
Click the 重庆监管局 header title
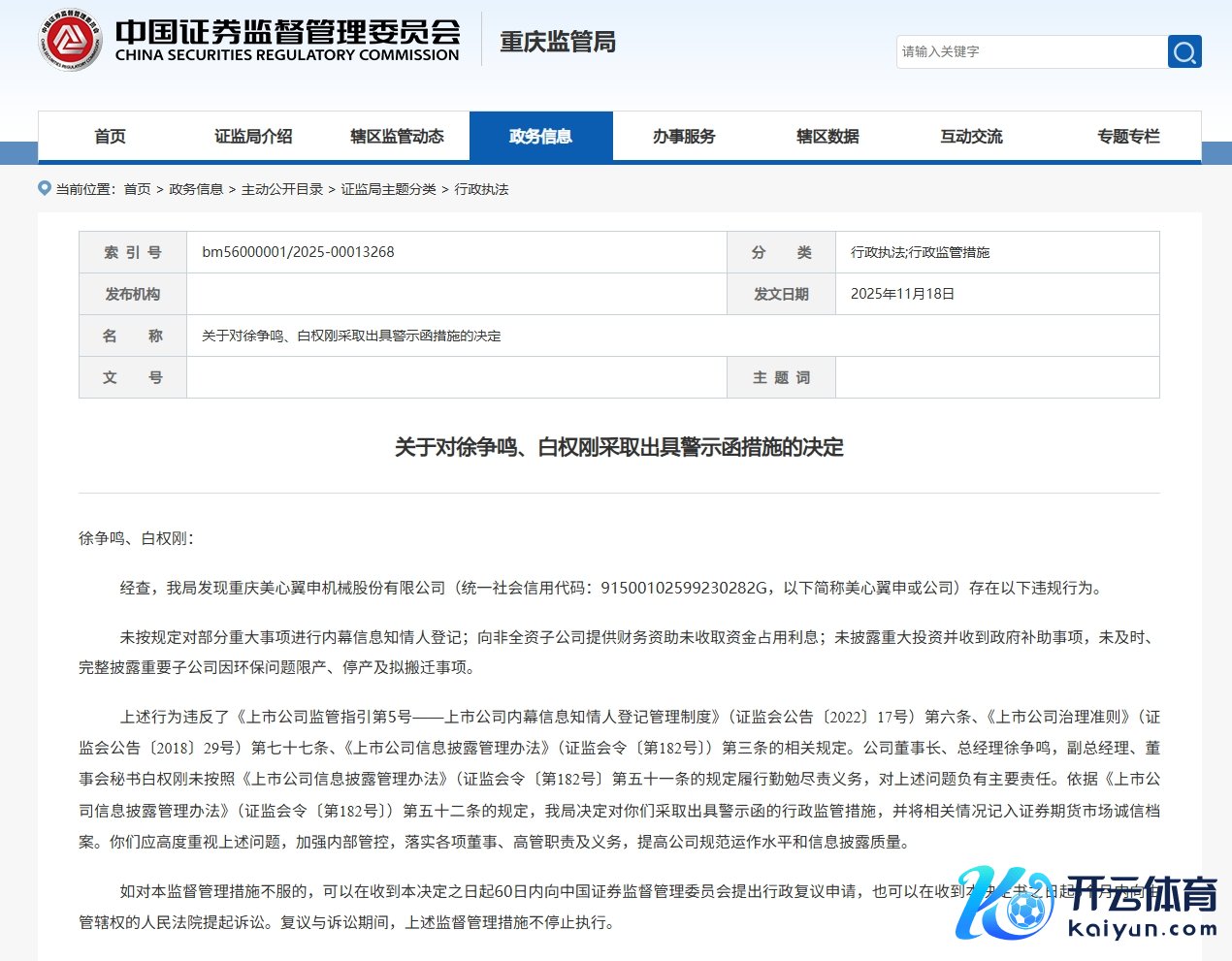click(x=558, y=42)
